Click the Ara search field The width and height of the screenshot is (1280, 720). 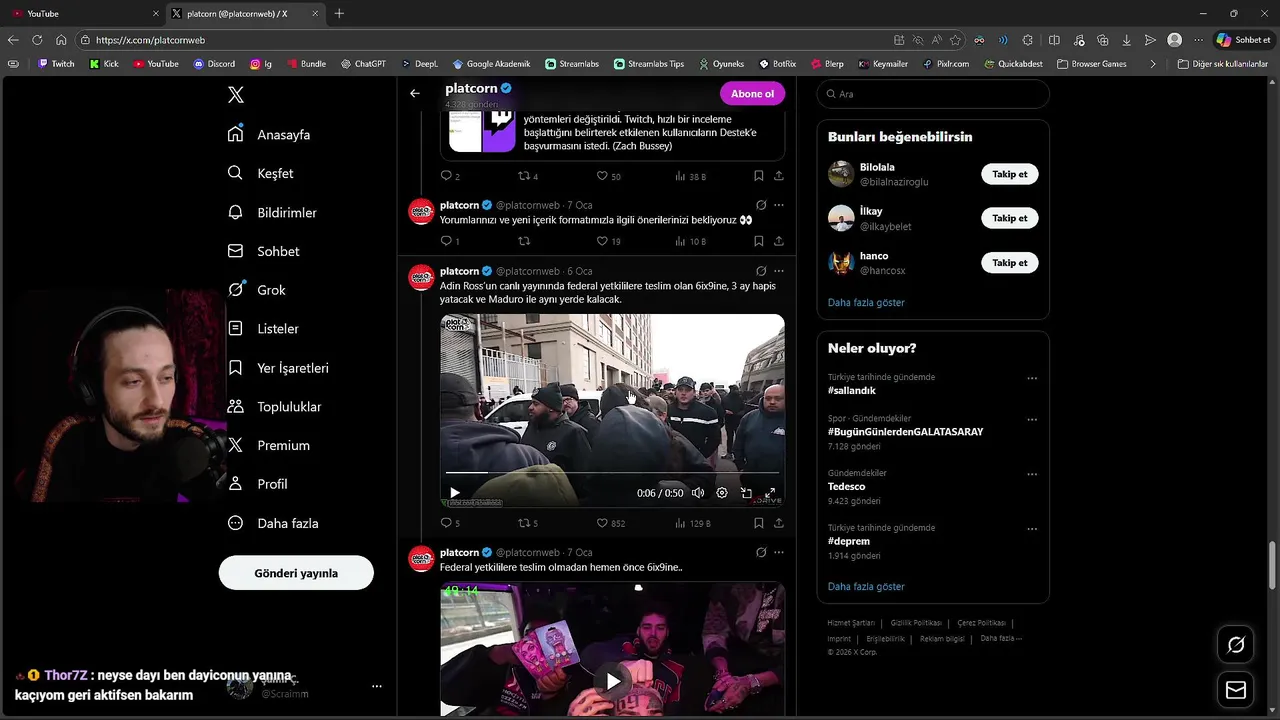coord(933,94)
